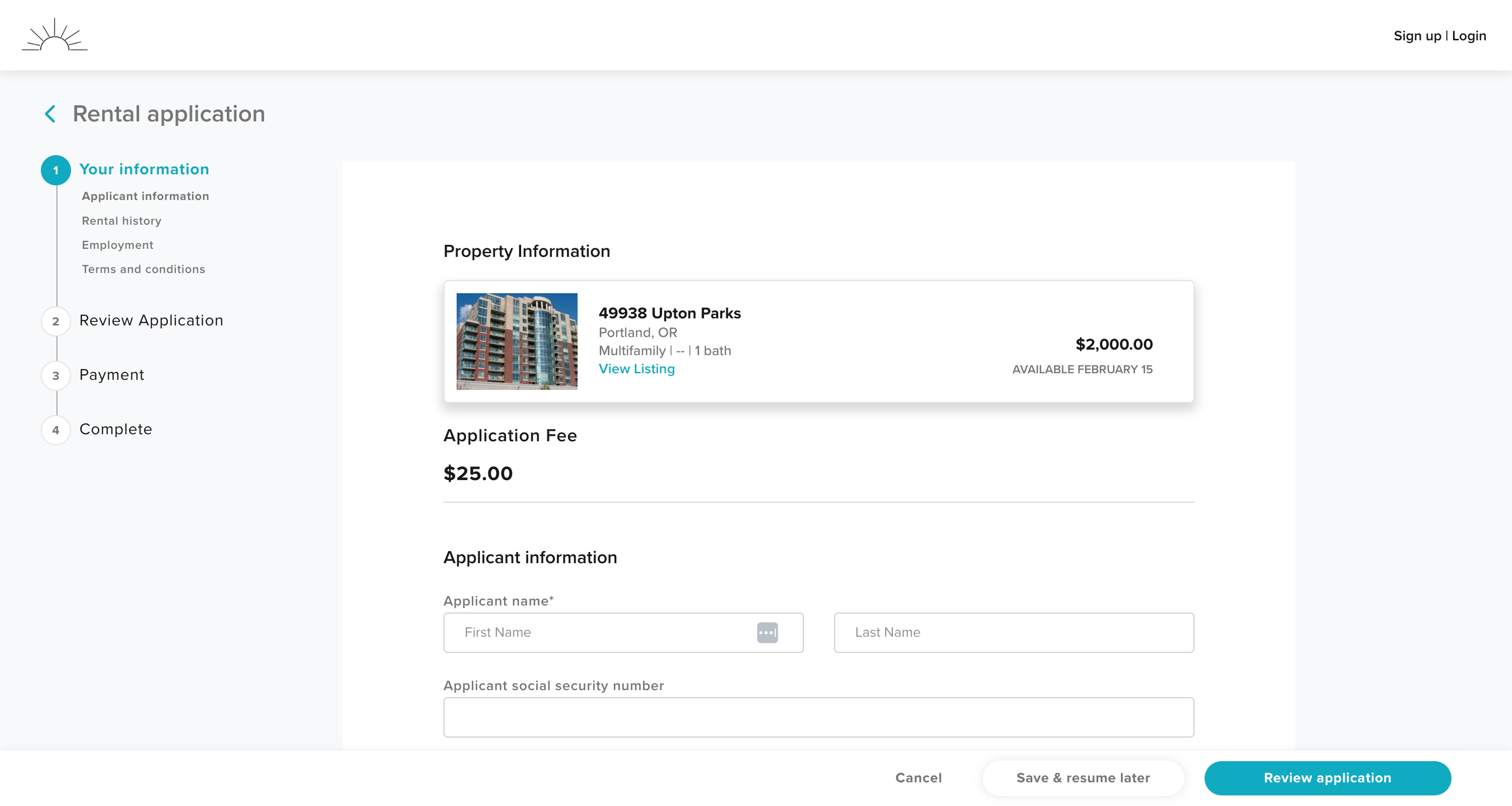Click the password manager icon in First Name
The height and width of the screenshot is (806, 1512).
click(767, 632)
